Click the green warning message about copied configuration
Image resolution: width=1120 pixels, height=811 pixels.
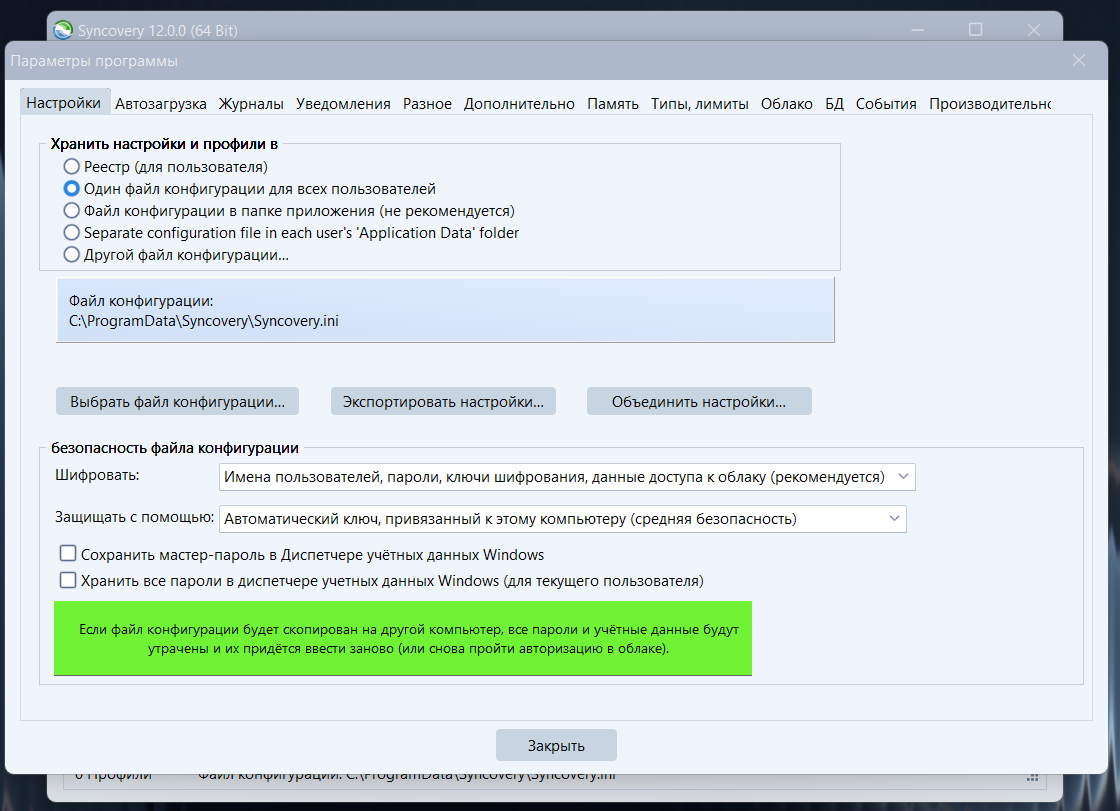coord(403,638)
